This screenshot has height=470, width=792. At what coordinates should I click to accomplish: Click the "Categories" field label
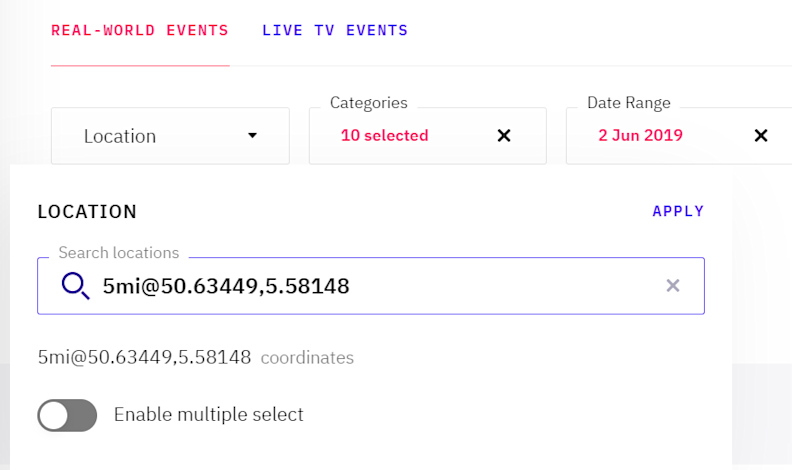point(369,102)
